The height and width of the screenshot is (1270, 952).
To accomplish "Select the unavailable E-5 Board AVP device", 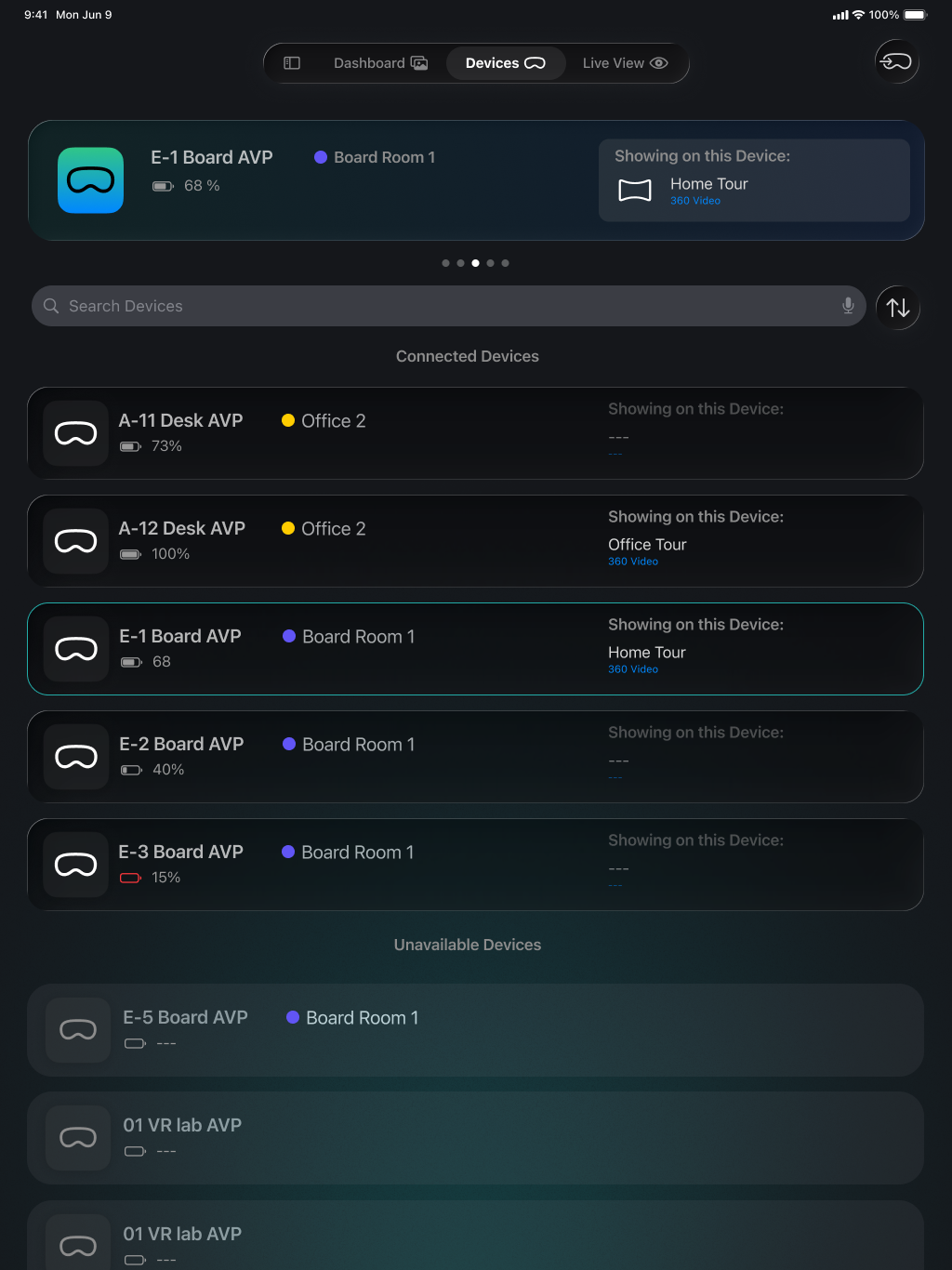I will 186,1018.
